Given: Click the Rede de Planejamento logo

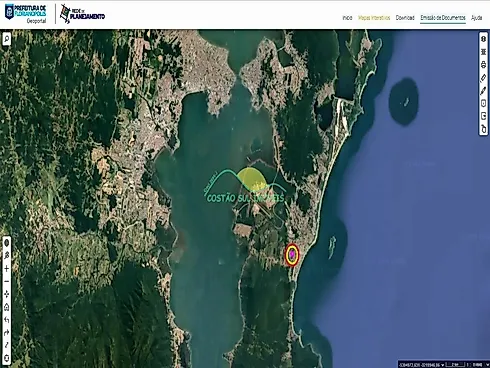Looking at the screenshot, I should [82, 14].
